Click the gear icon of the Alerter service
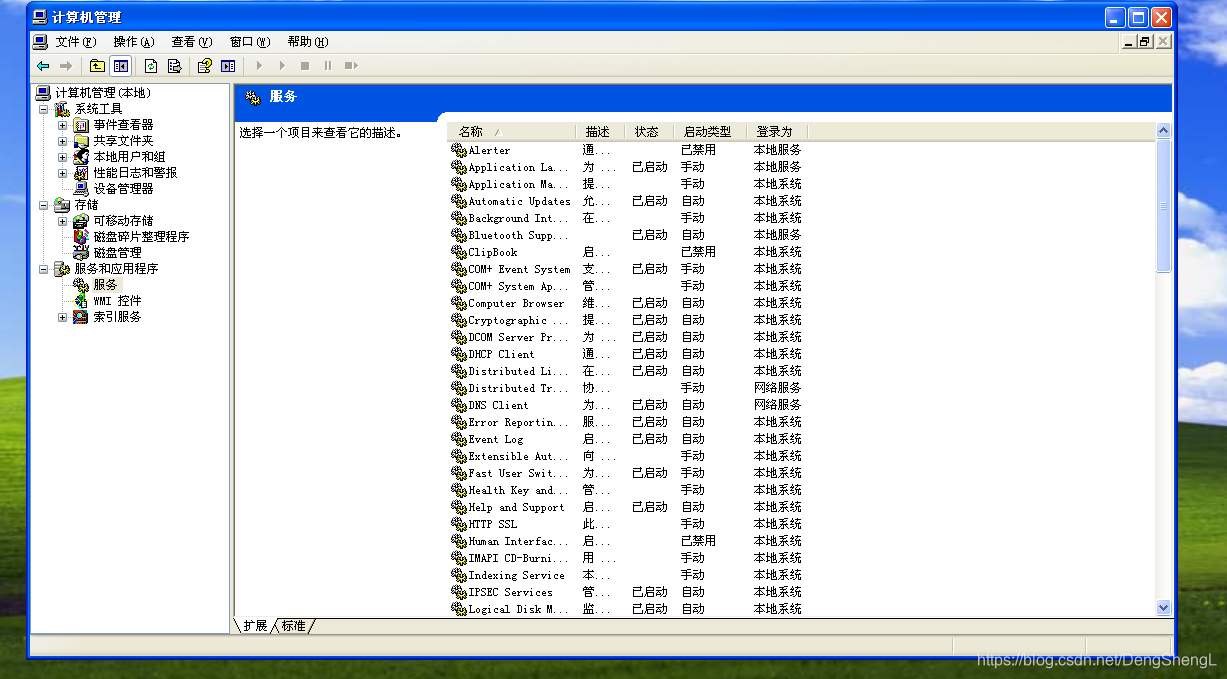1227x679 pixels. [459, 150]
